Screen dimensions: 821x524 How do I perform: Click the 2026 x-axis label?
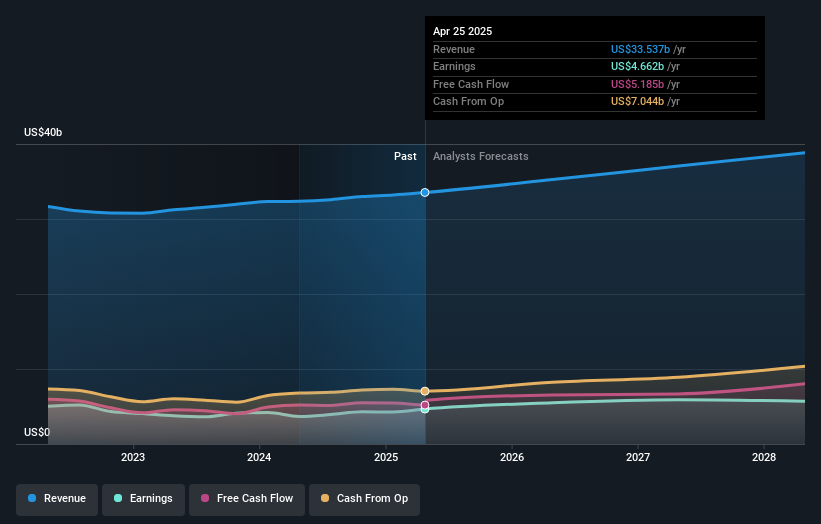512,457
